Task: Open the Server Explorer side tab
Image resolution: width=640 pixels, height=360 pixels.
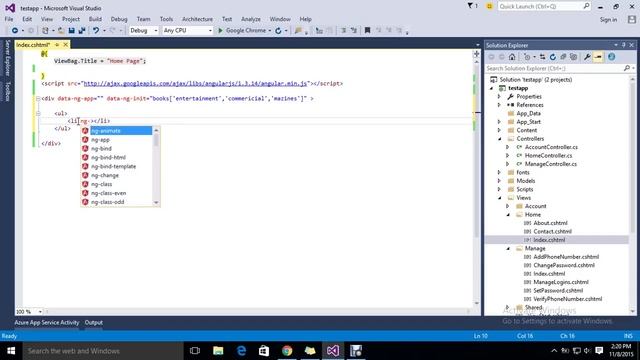Action: 7,58
